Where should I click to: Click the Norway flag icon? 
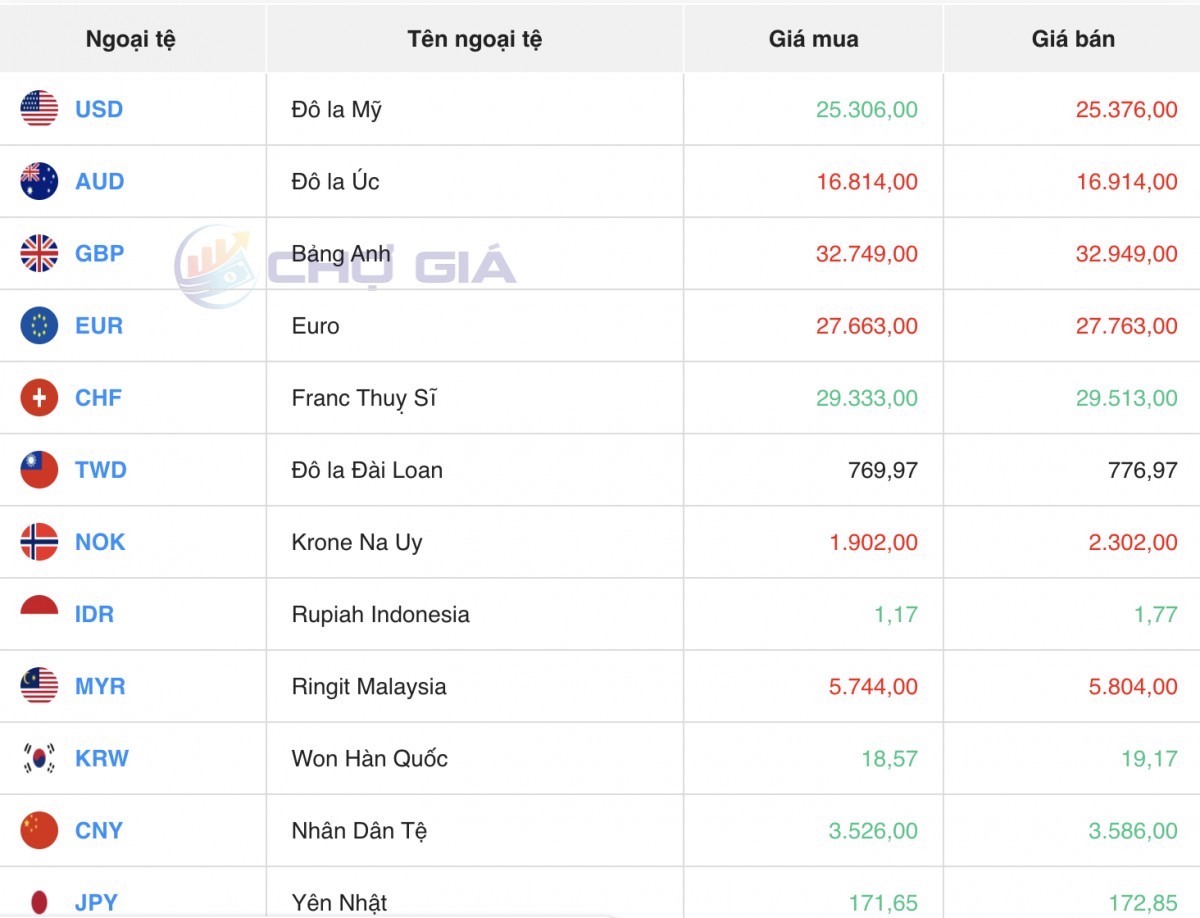click(x=39, y=542)
